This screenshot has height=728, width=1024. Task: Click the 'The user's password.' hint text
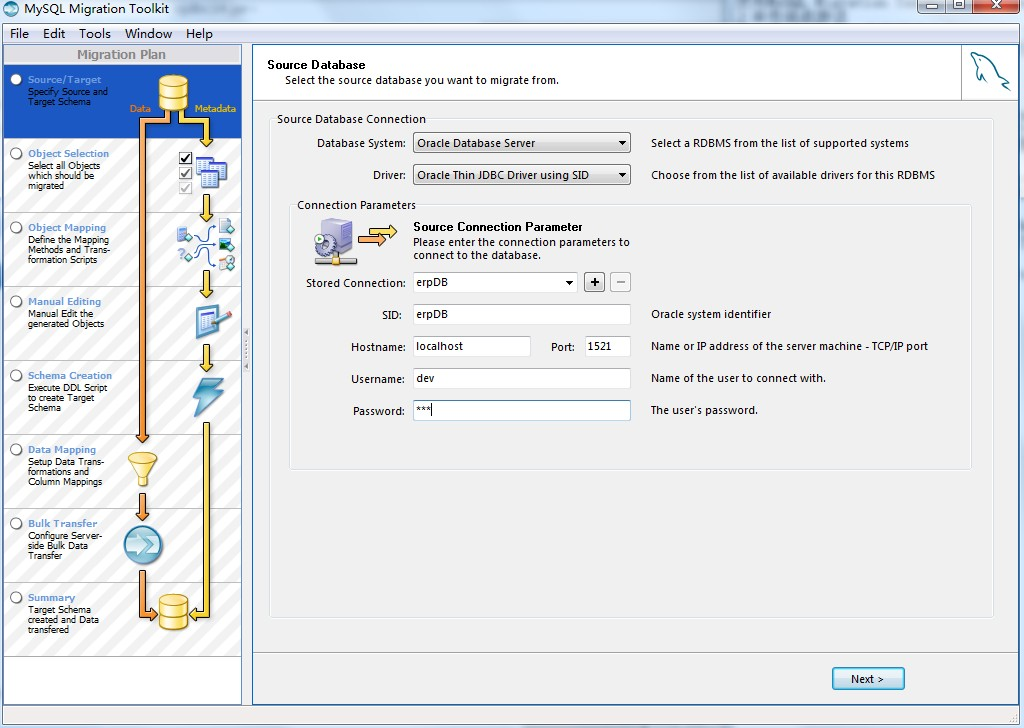(x=704, y=410)
